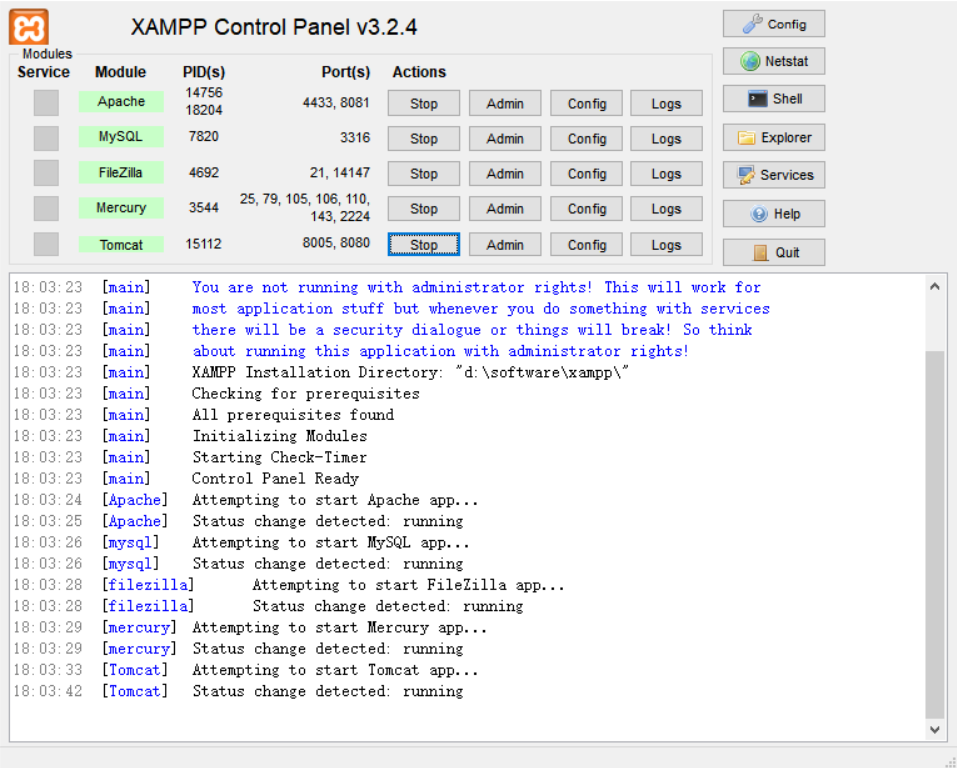Toggle the Tomcat service checkbox
The width and height of the screenshot is (957, 768).
(x=46, y=244)
